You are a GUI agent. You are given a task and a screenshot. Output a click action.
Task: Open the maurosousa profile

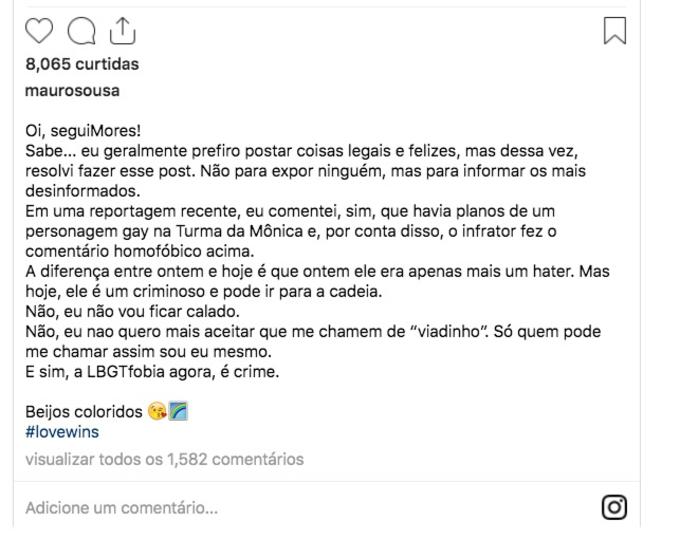[x=72, y=91]
